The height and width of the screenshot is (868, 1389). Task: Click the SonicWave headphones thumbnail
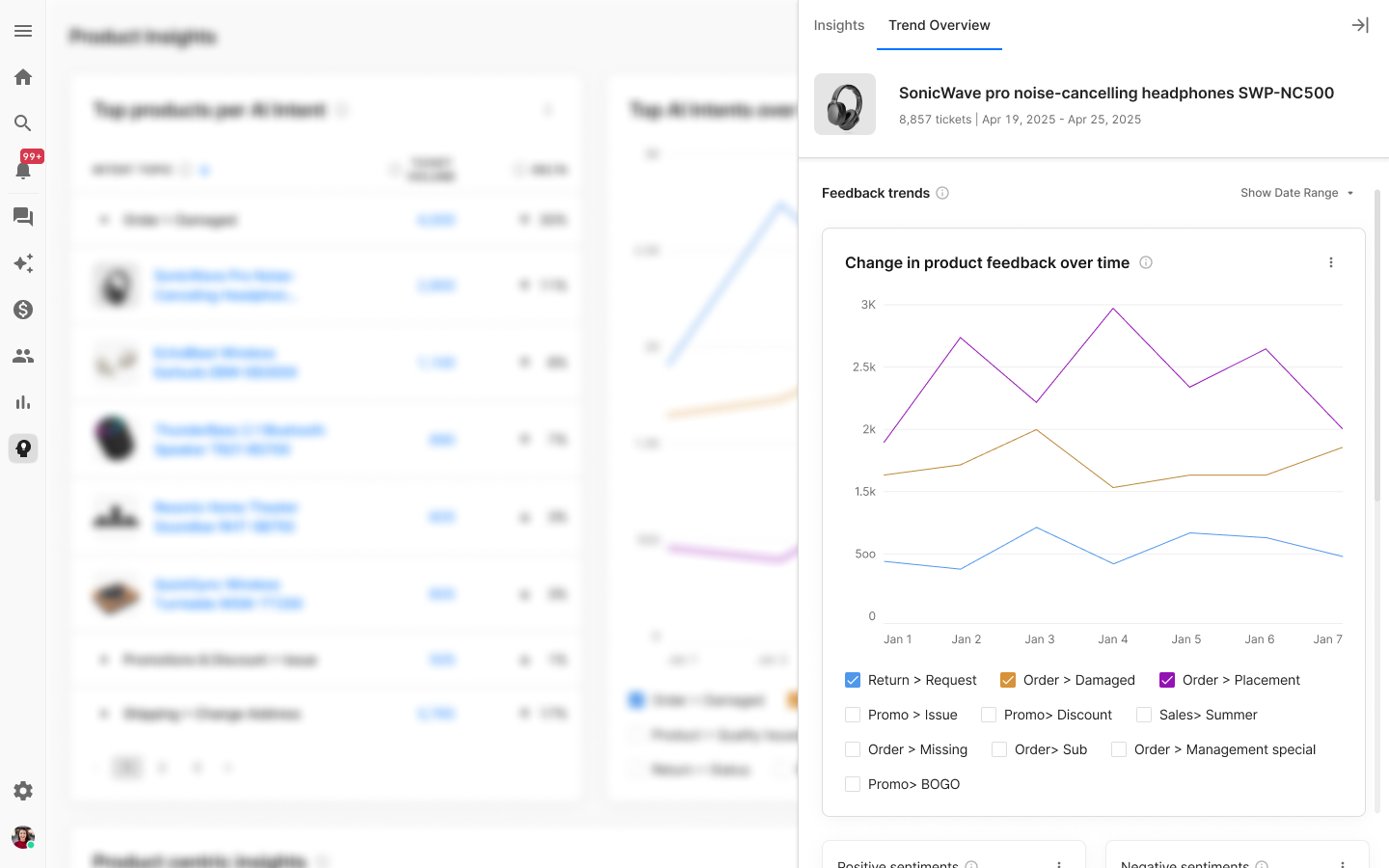pyautogui.click(x=844, y=104)
